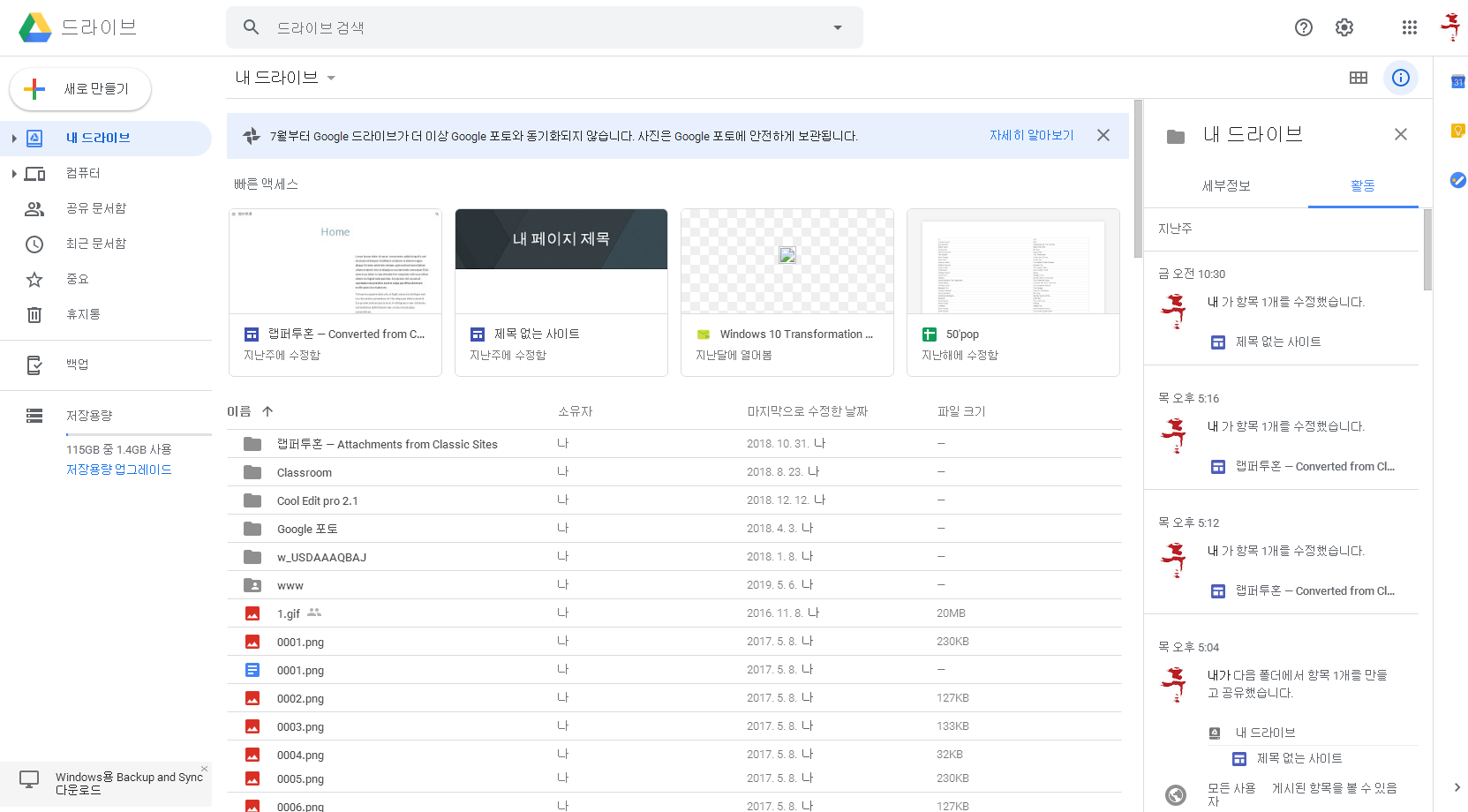The image size is (1468, 812).
Task: Select www shared folder icon
Action: [x=252, y=585]
